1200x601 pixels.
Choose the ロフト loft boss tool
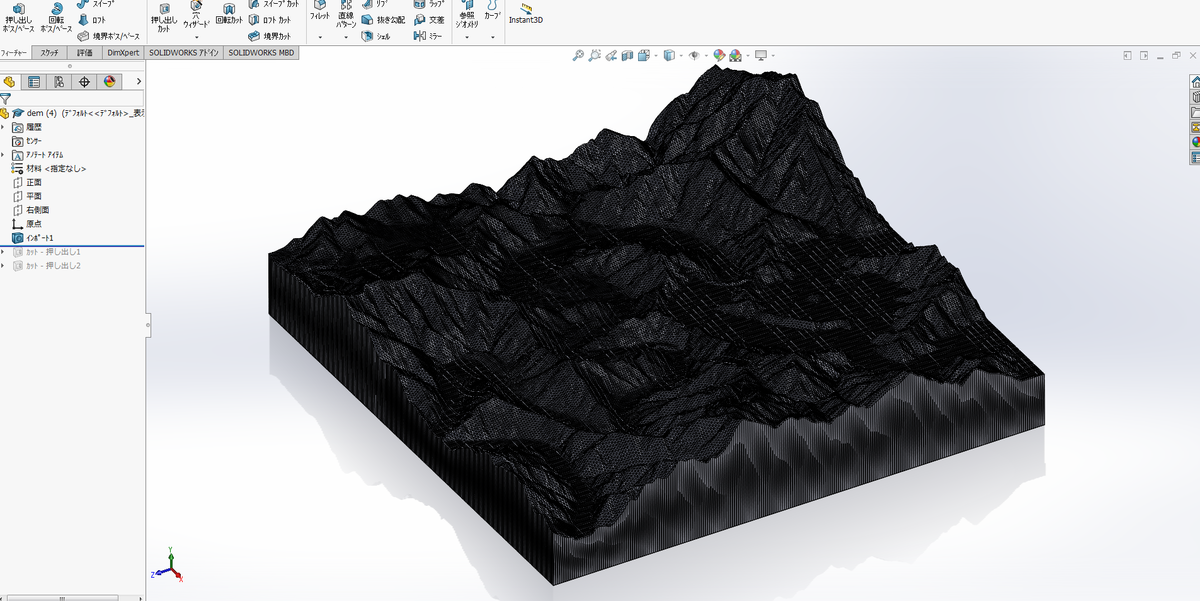(92, 19)
